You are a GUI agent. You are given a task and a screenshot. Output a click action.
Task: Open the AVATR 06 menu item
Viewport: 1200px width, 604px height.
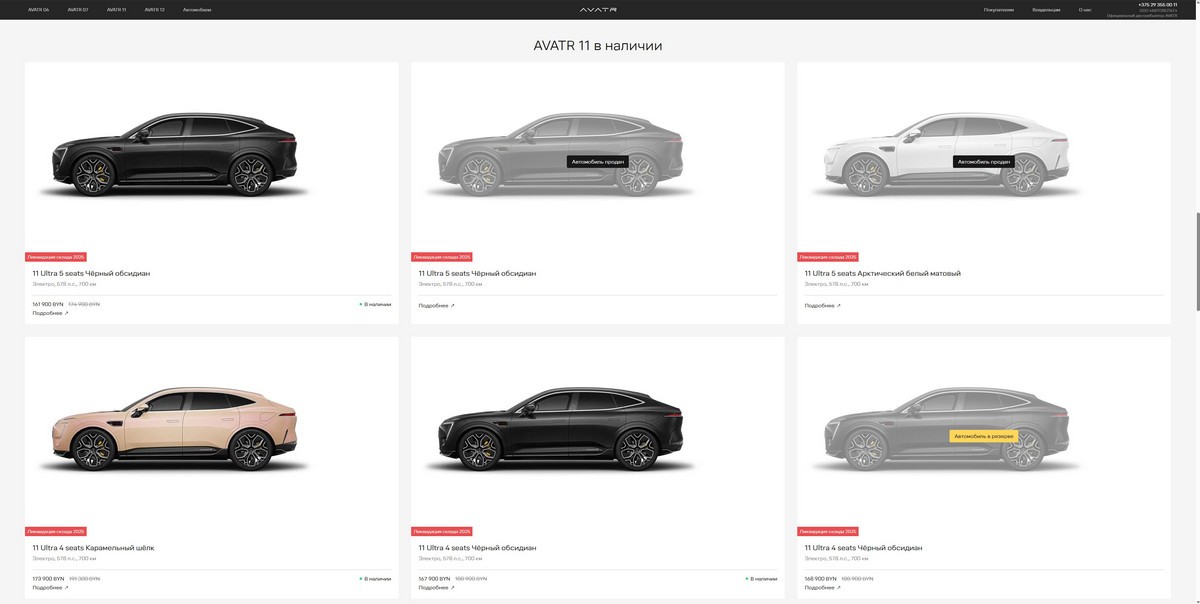click(38, 9)
